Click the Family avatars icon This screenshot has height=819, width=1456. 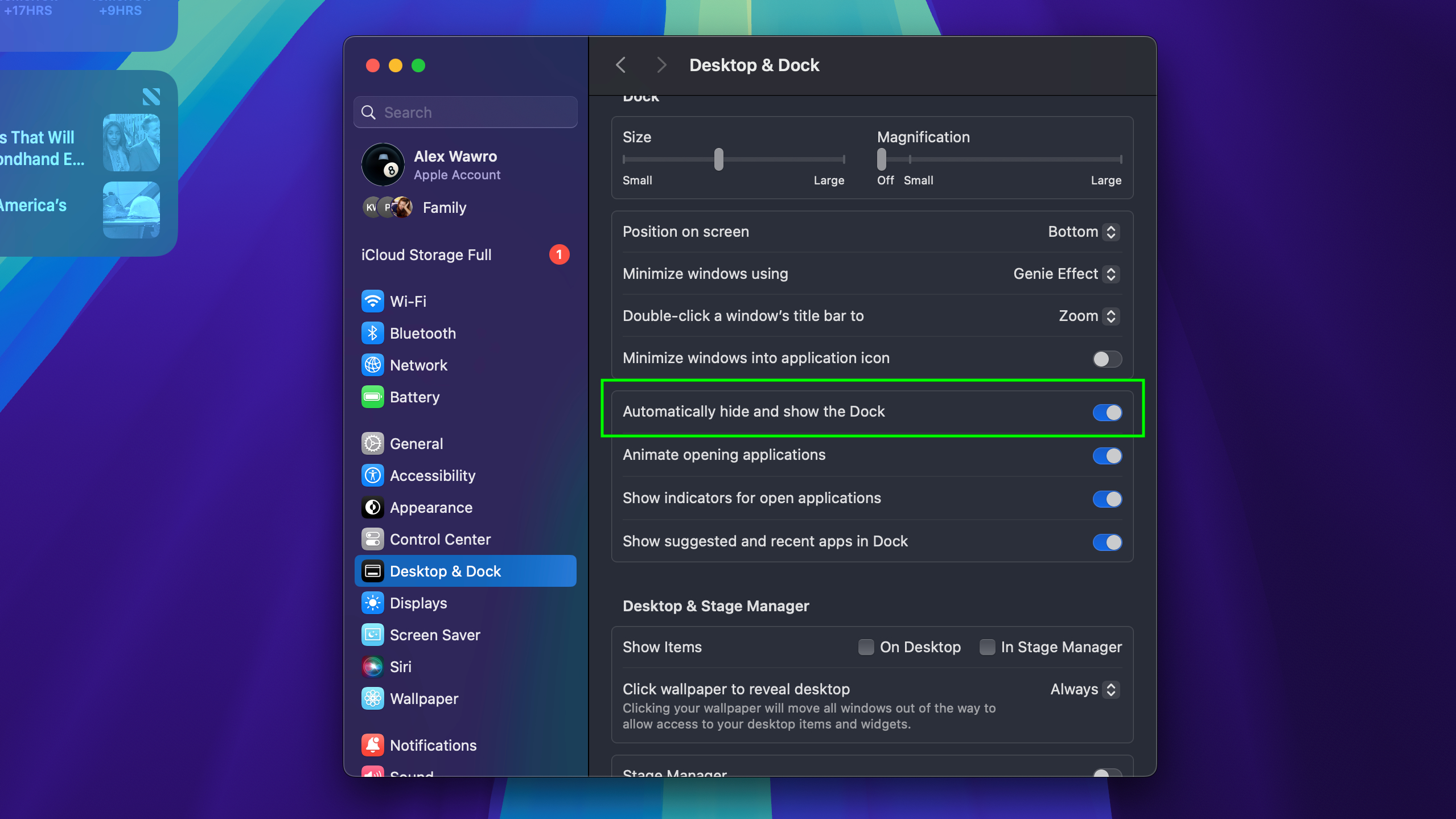point(388,208)
